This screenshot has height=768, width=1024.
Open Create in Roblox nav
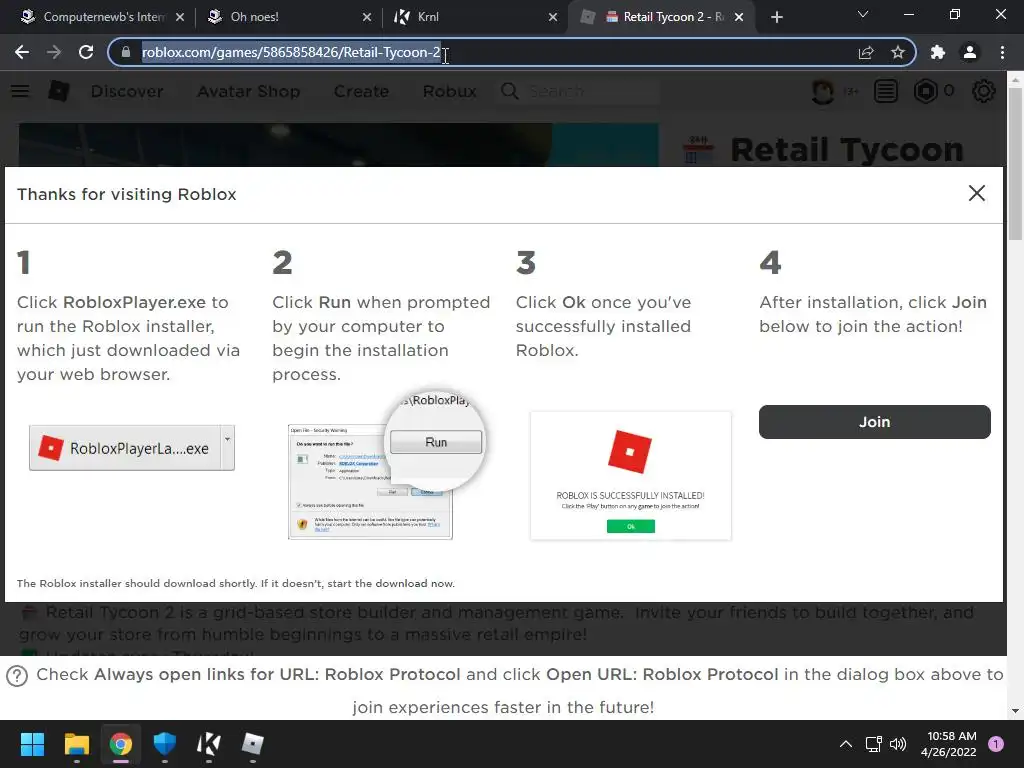pos(361,91)
